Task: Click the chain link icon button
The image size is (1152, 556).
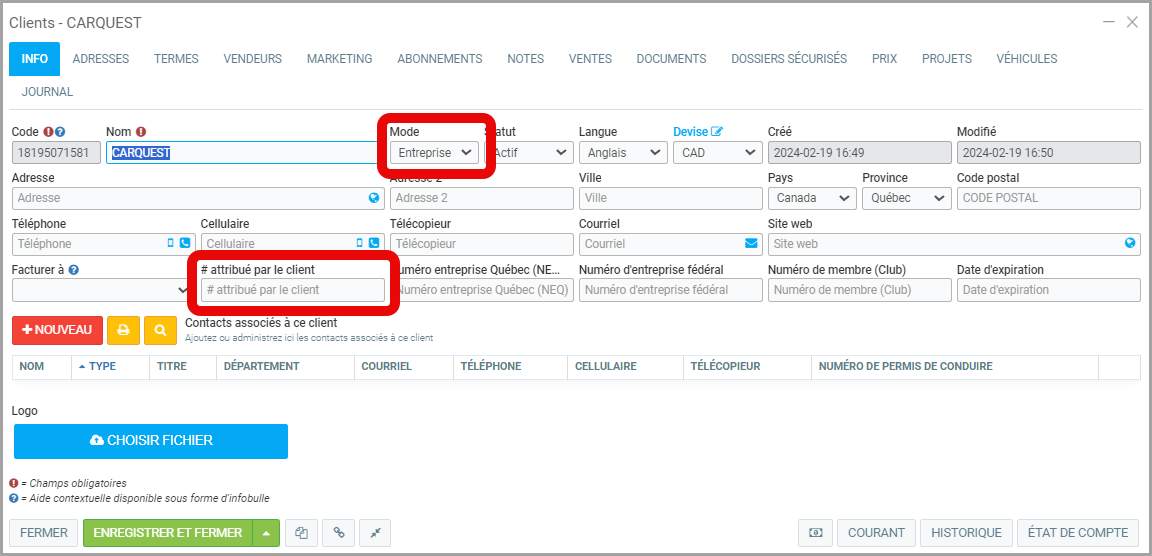Action: [x=338, y=533]
